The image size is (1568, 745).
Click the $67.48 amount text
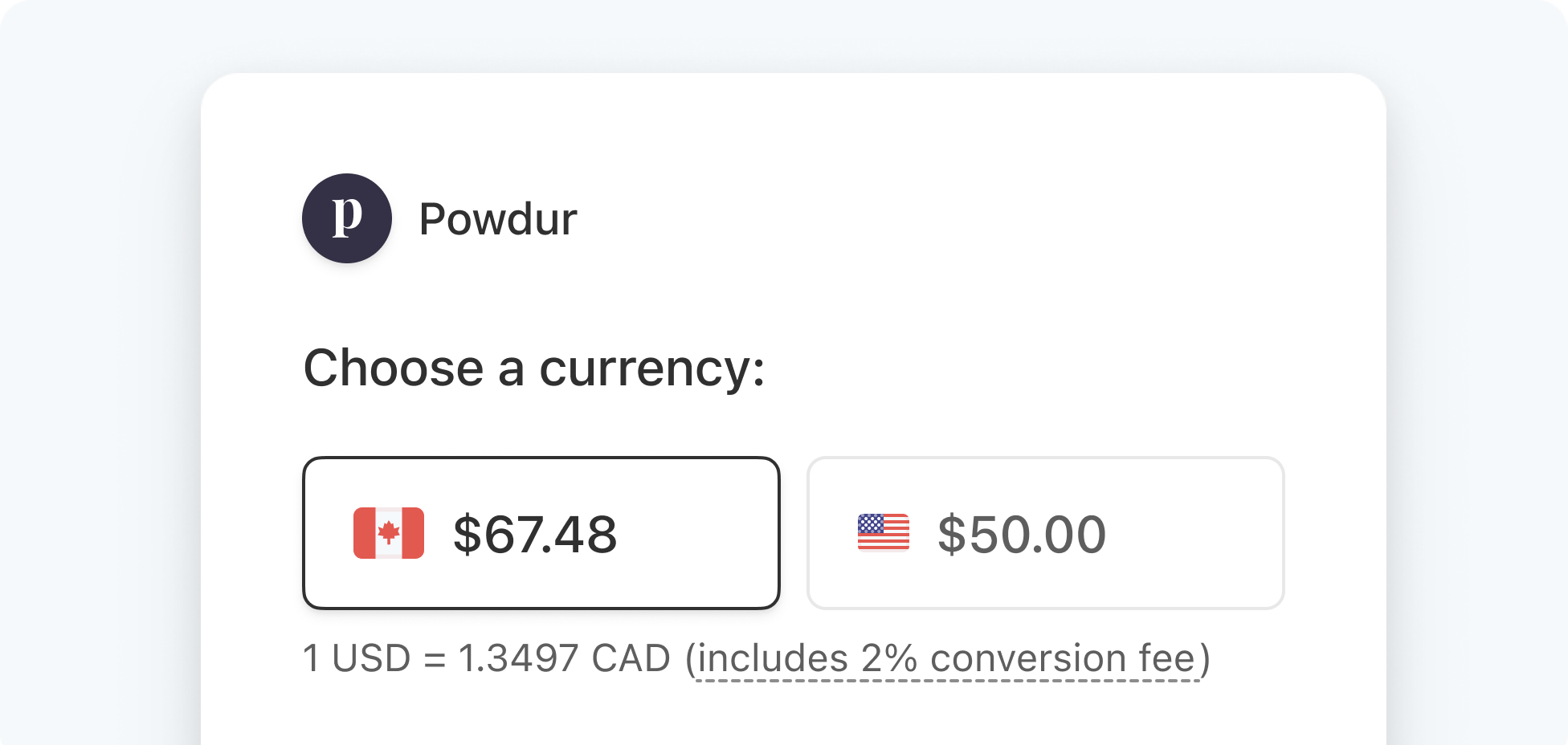point(535,534)
